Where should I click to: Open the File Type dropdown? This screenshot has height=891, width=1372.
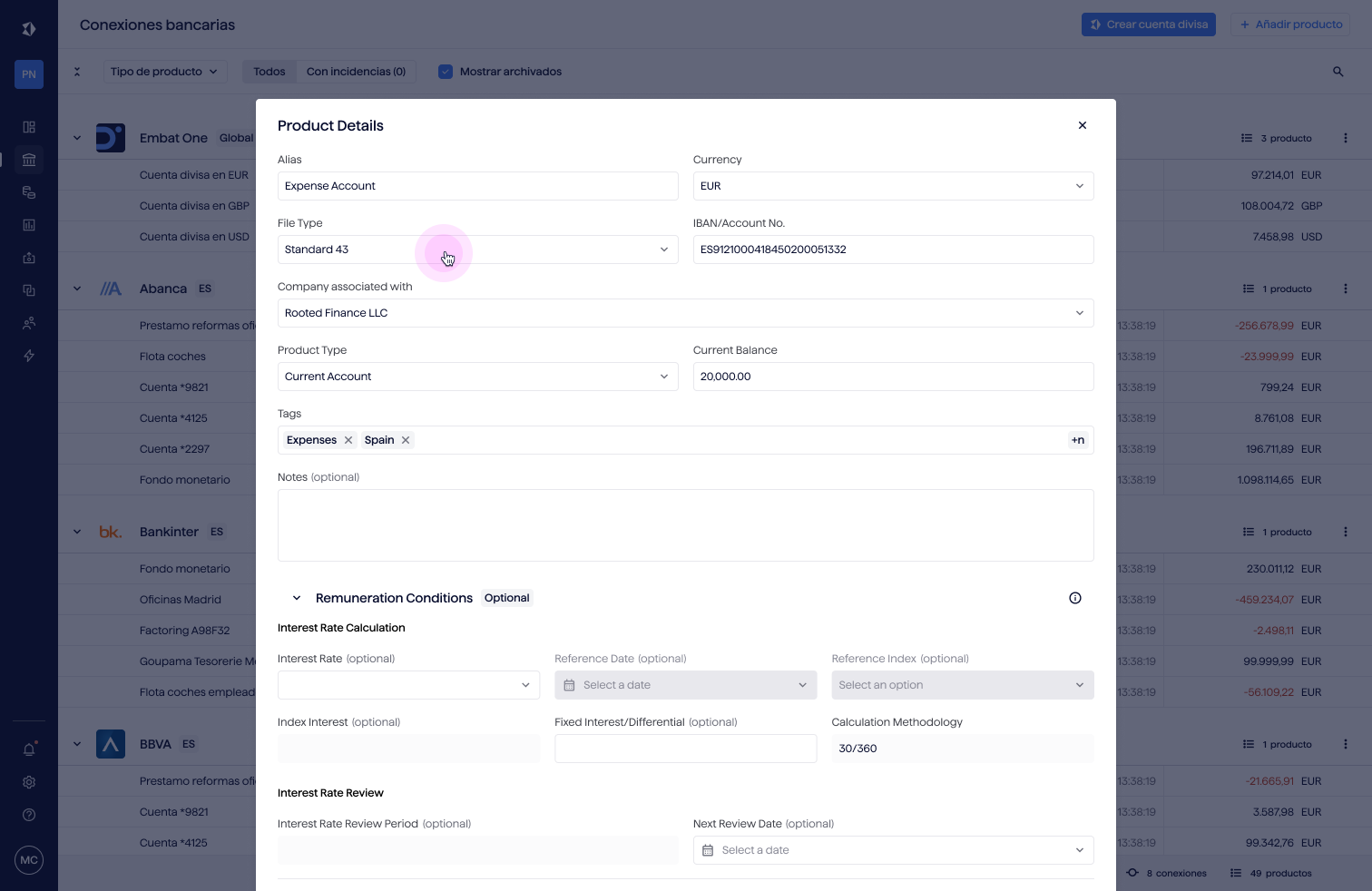pos(477,250)
